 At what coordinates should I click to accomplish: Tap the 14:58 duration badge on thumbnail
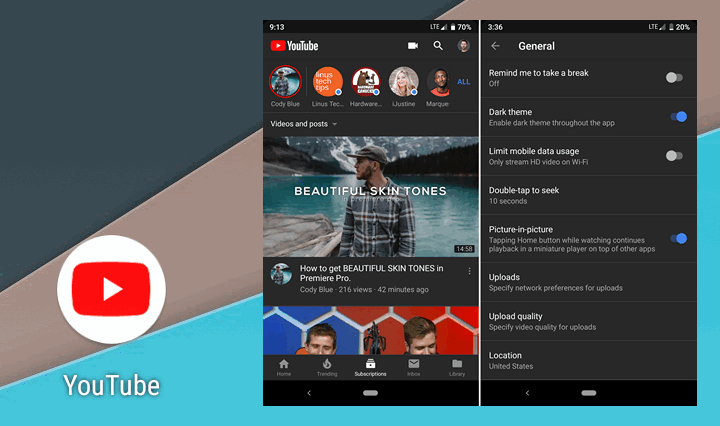pyautogui.click(x=464, y=249)
